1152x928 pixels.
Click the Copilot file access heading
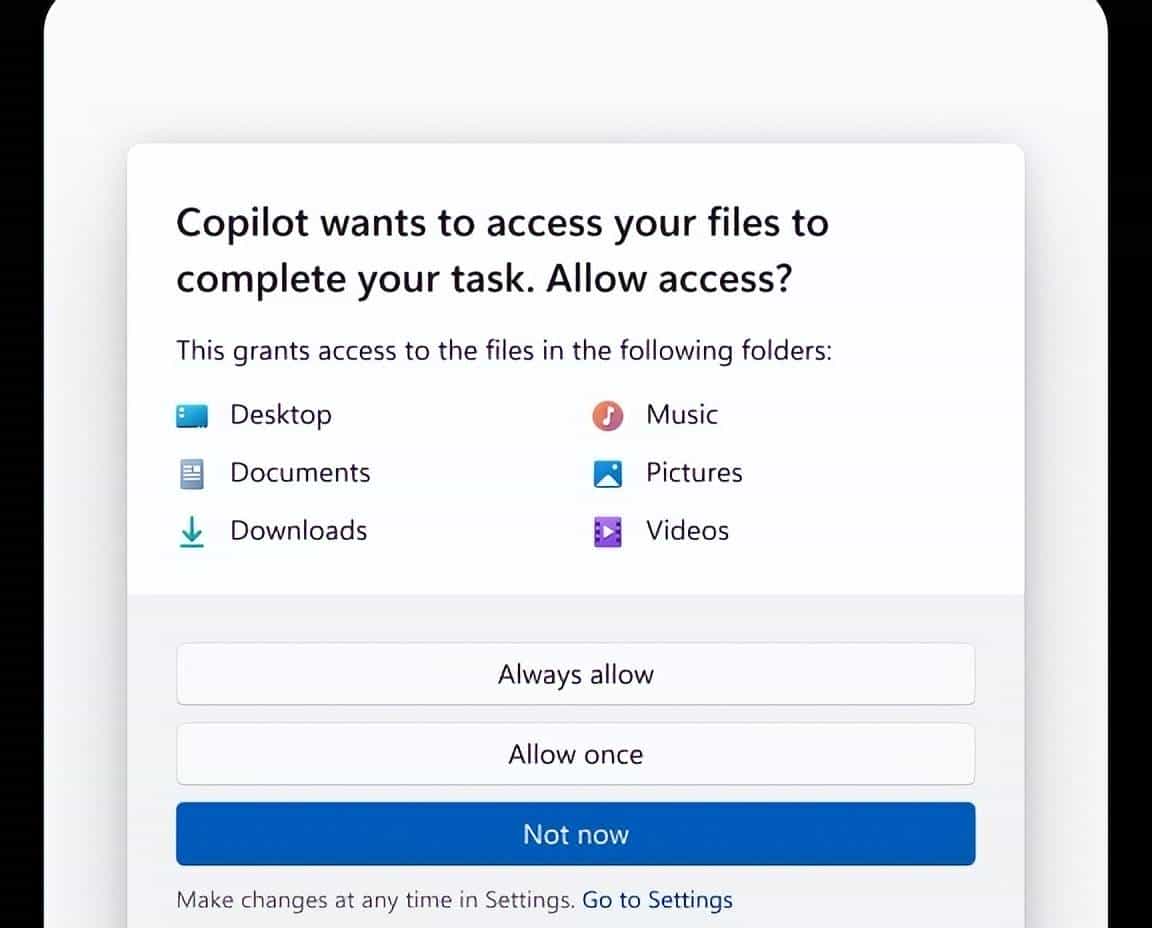click(502, 250)
